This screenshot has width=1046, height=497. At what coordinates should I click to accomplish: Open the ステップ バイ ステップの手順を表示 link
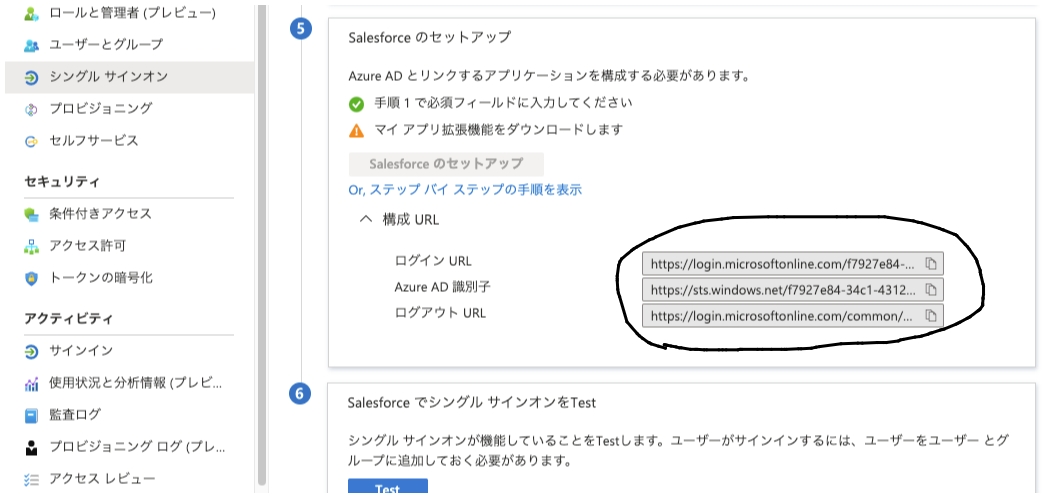click(465, 190)
